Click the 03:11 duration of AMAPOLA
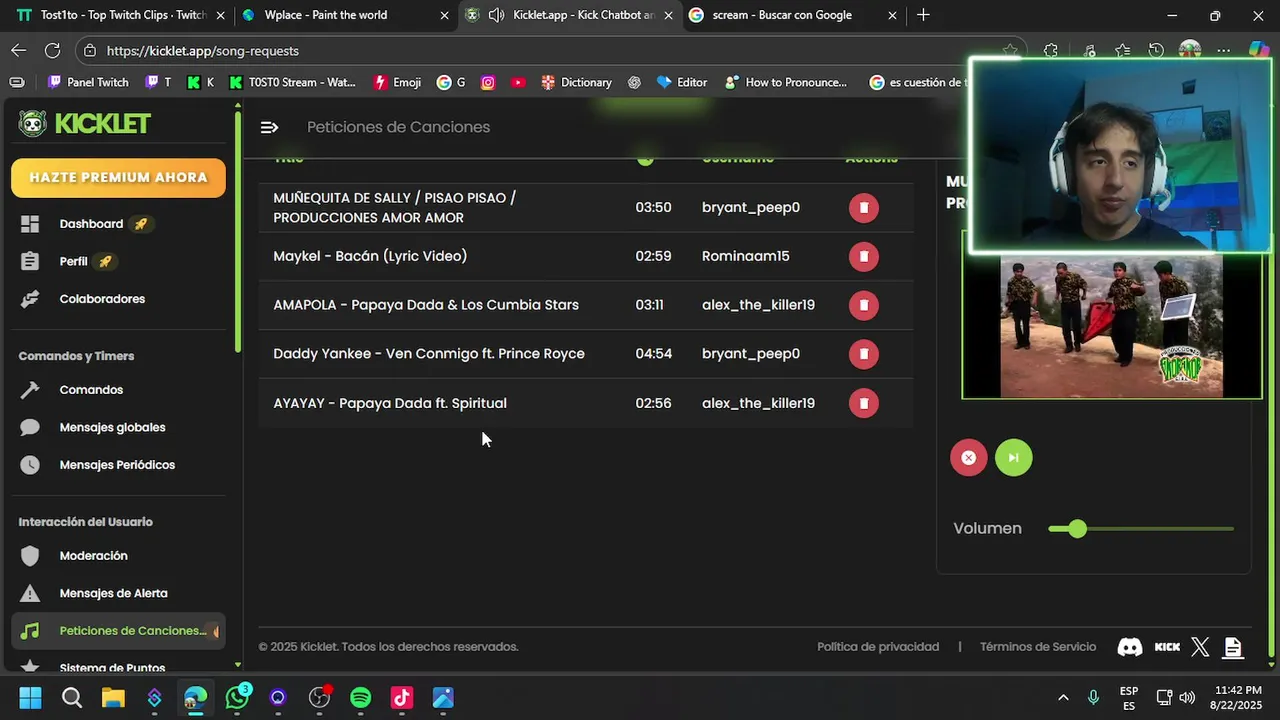The image size is (1280, 720). tap(649, 305)
